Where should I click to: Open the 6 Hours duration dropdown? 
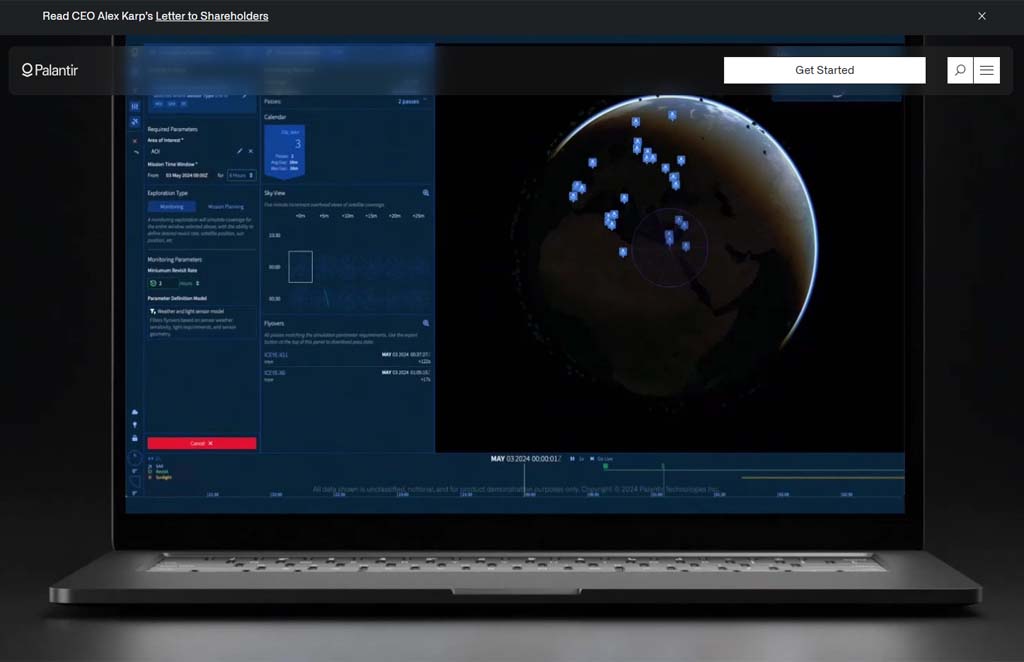(241, 175)
